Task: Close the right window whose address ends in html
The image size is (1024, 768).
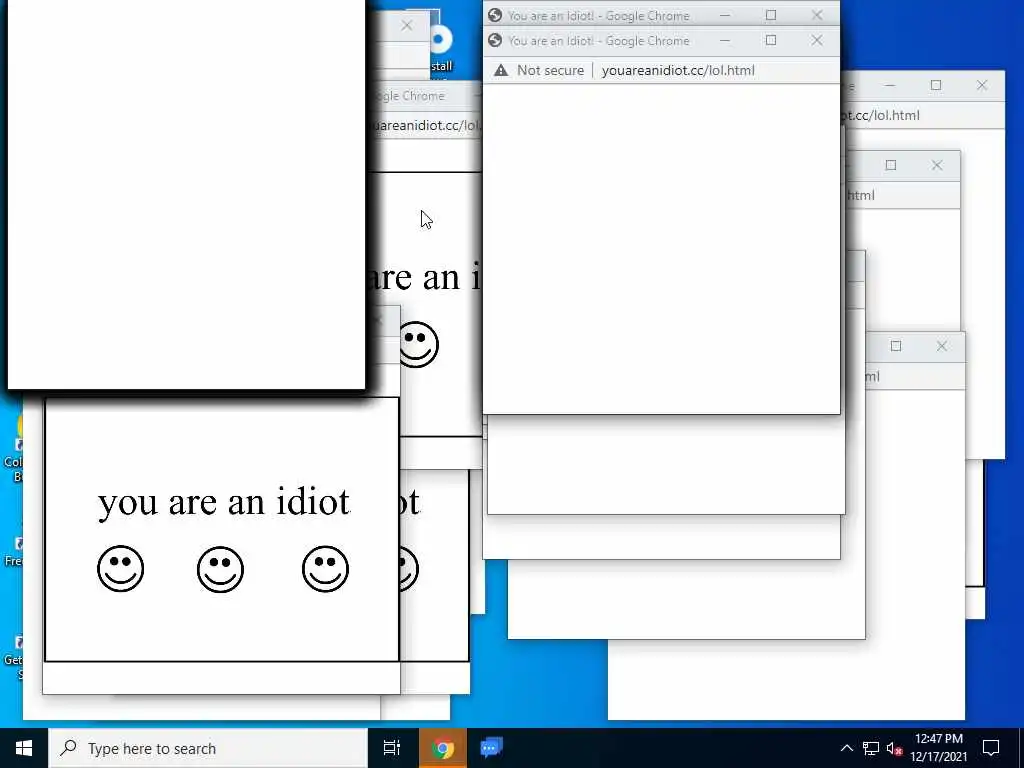Action: [x=936, y=165]
